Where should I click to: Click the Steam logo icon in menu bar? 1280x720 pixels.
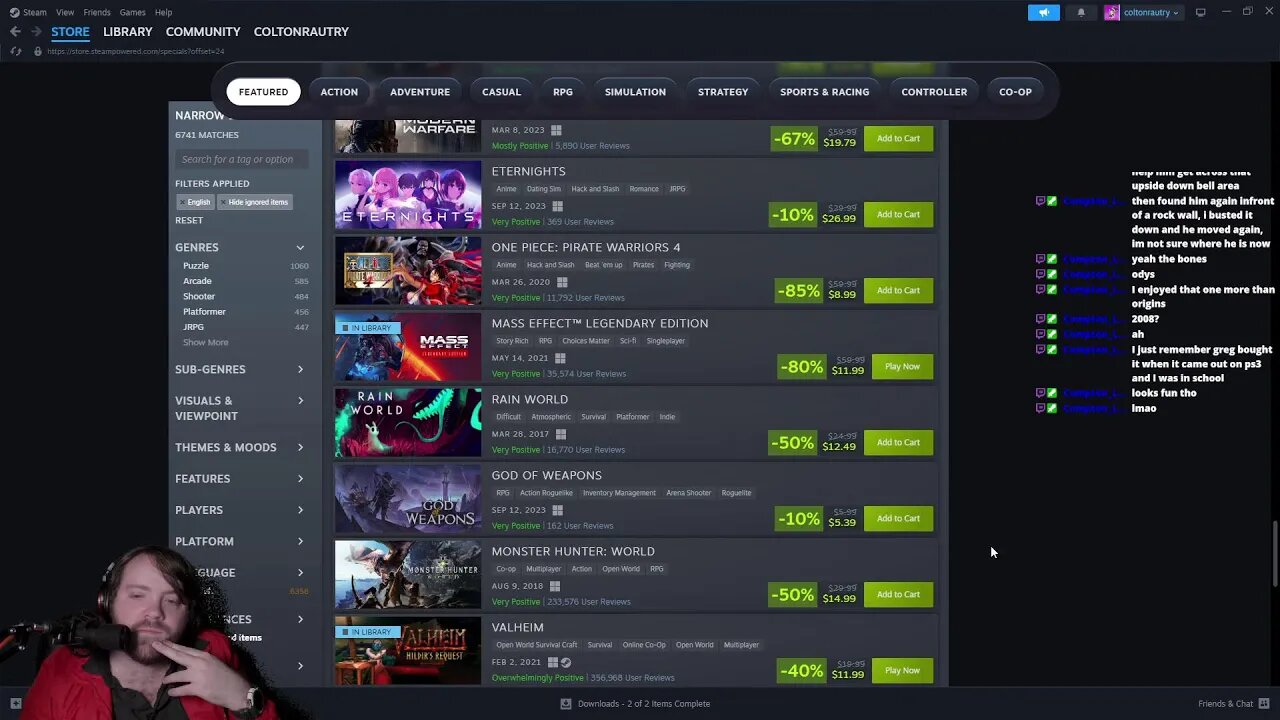[x=14, y=12]
